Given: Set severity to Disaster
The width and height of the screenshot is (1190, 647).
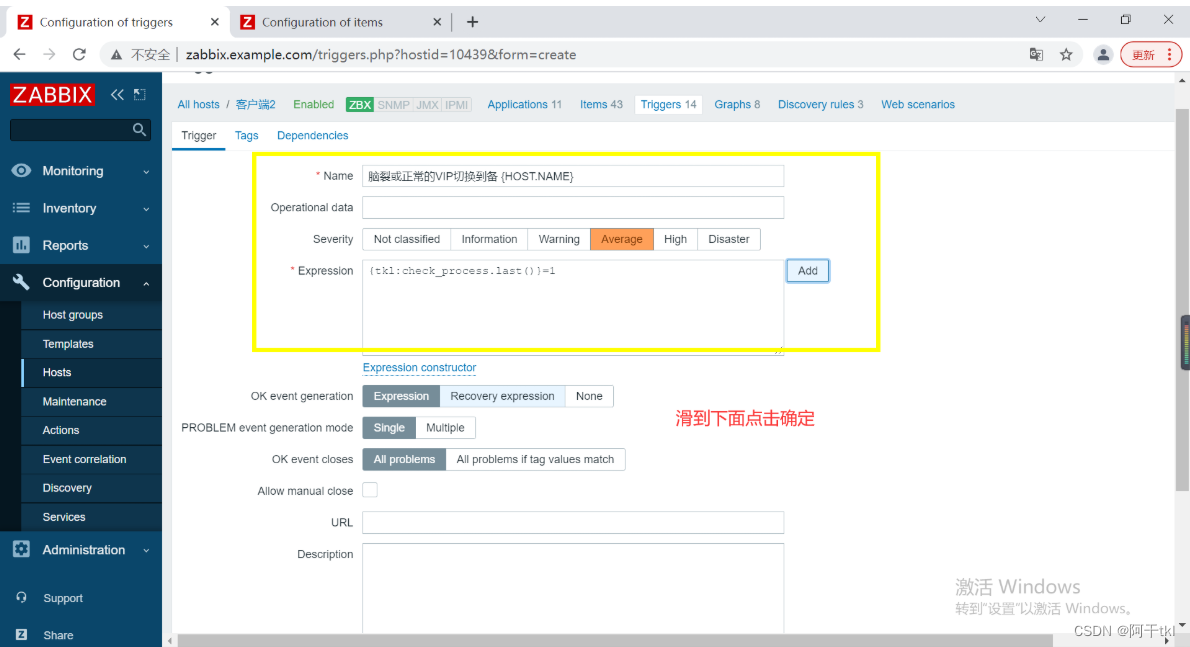Looking at the screenshot, I should (x=729, y=239).
